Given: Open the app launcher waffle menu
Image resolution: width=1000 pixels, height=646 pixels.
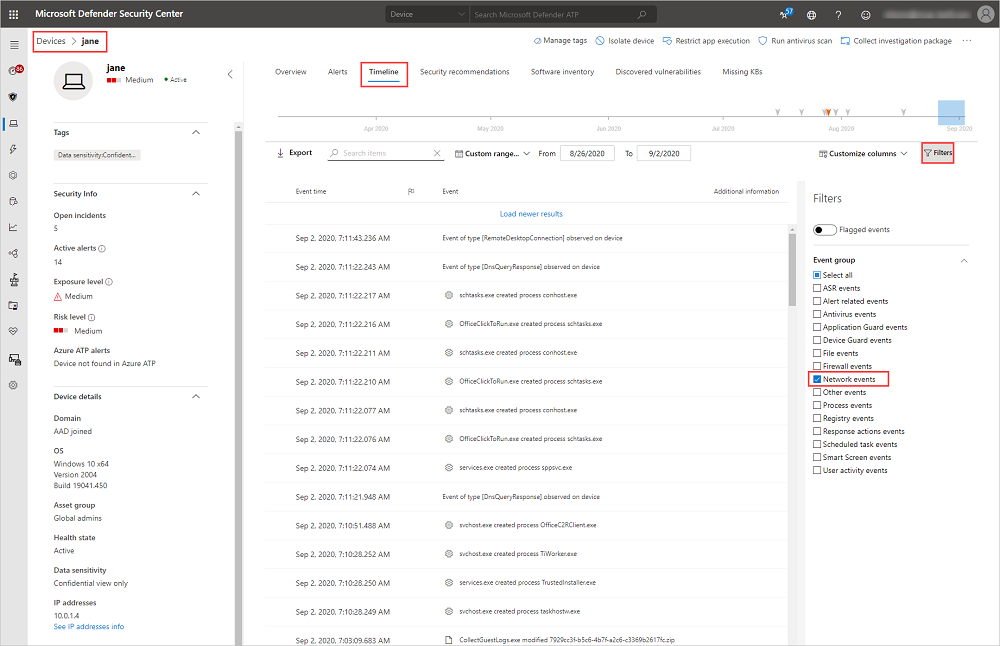Looking at the screenshot, I should 13,14.
